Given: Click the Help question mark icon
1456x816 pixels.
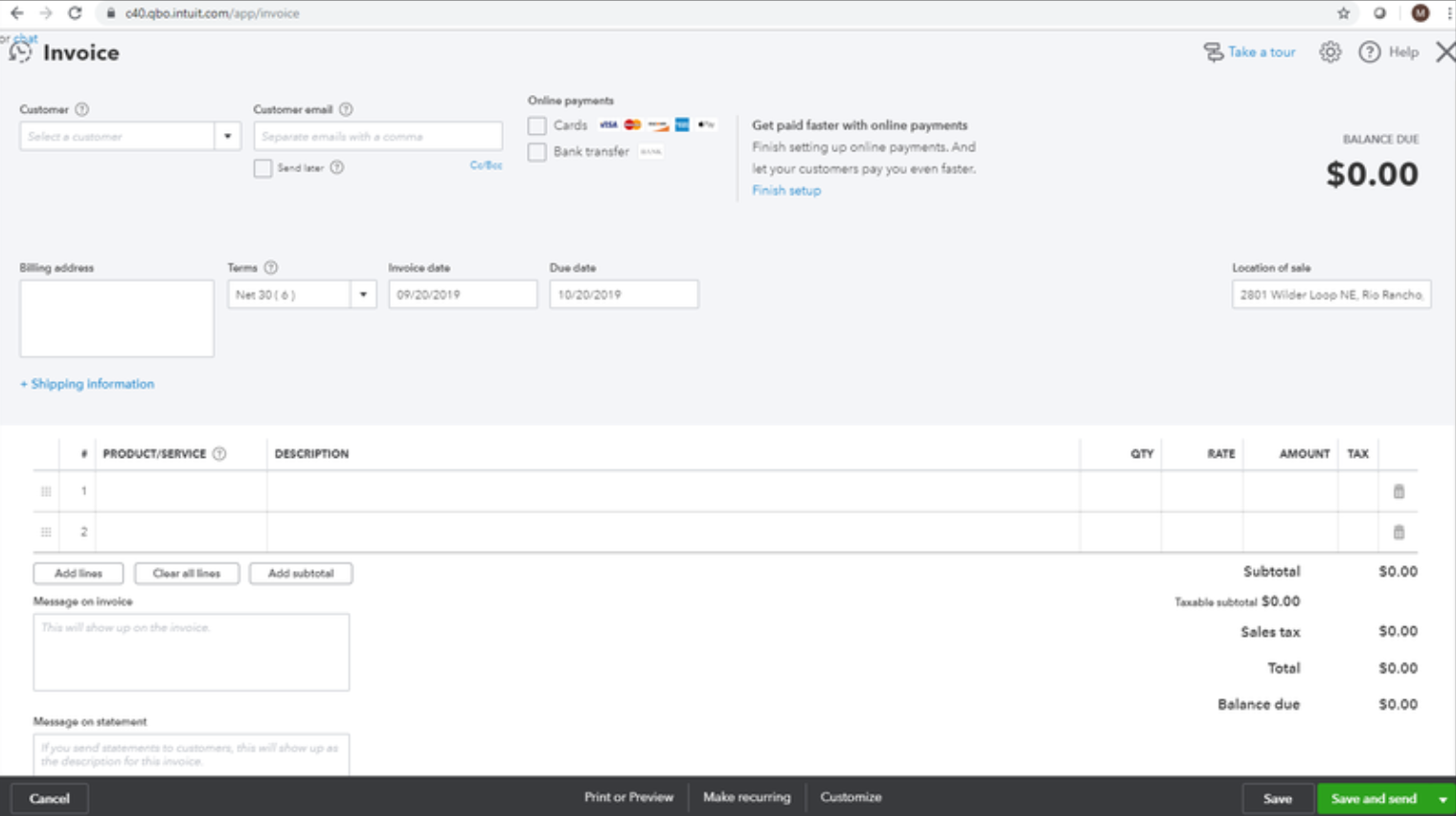Looking at the screenshot, I should [1370, 53].
